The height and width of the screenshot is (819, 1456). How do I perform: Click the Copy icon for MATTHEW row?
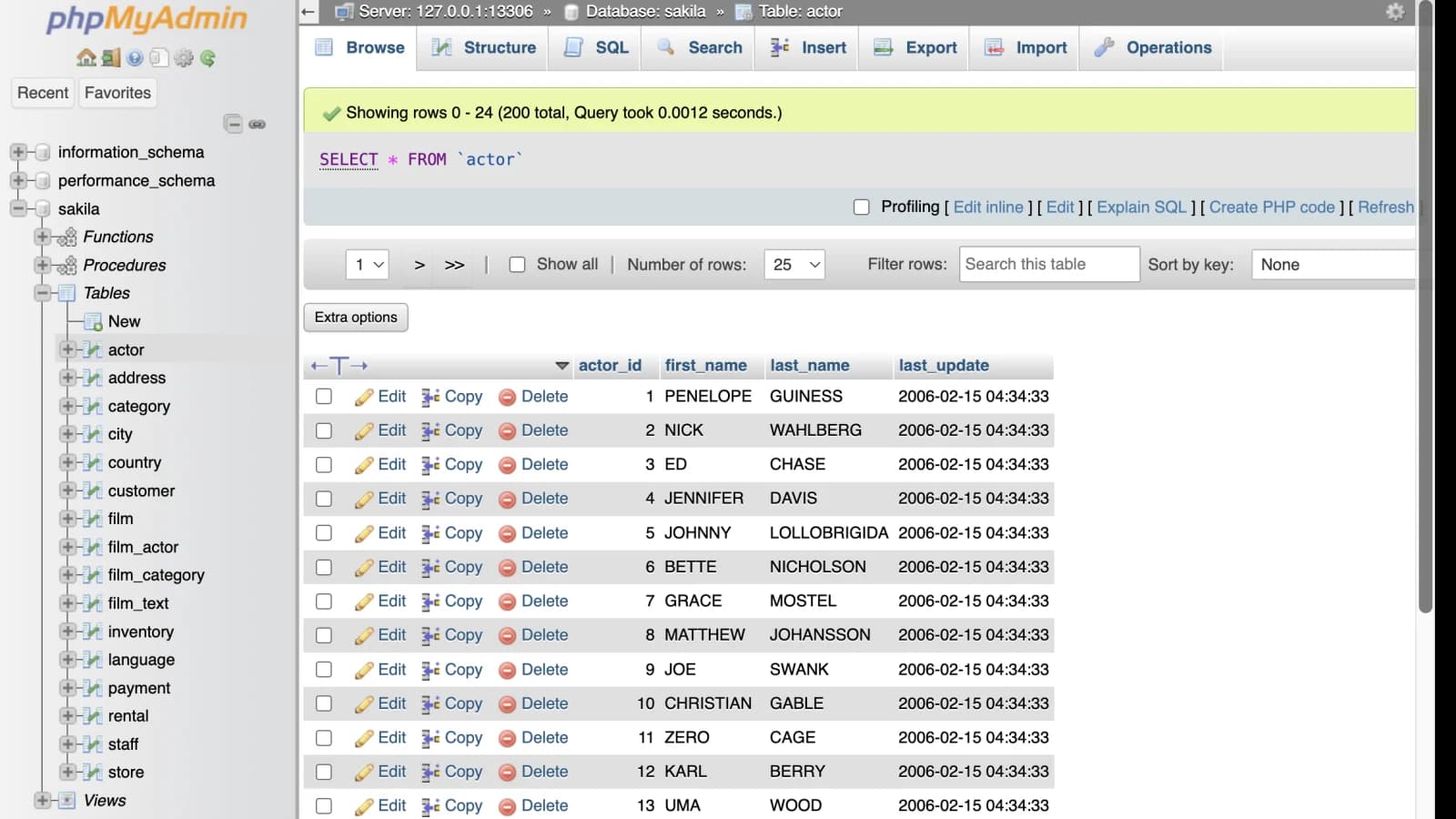click(x=430, y=635)
